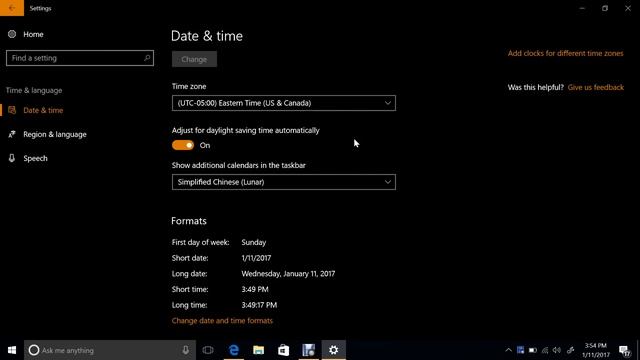This screenshot has height=360, width=640.
Task: Open File Explorer from the taskbar
Action: pyautogui.click(x=258, y=350)
